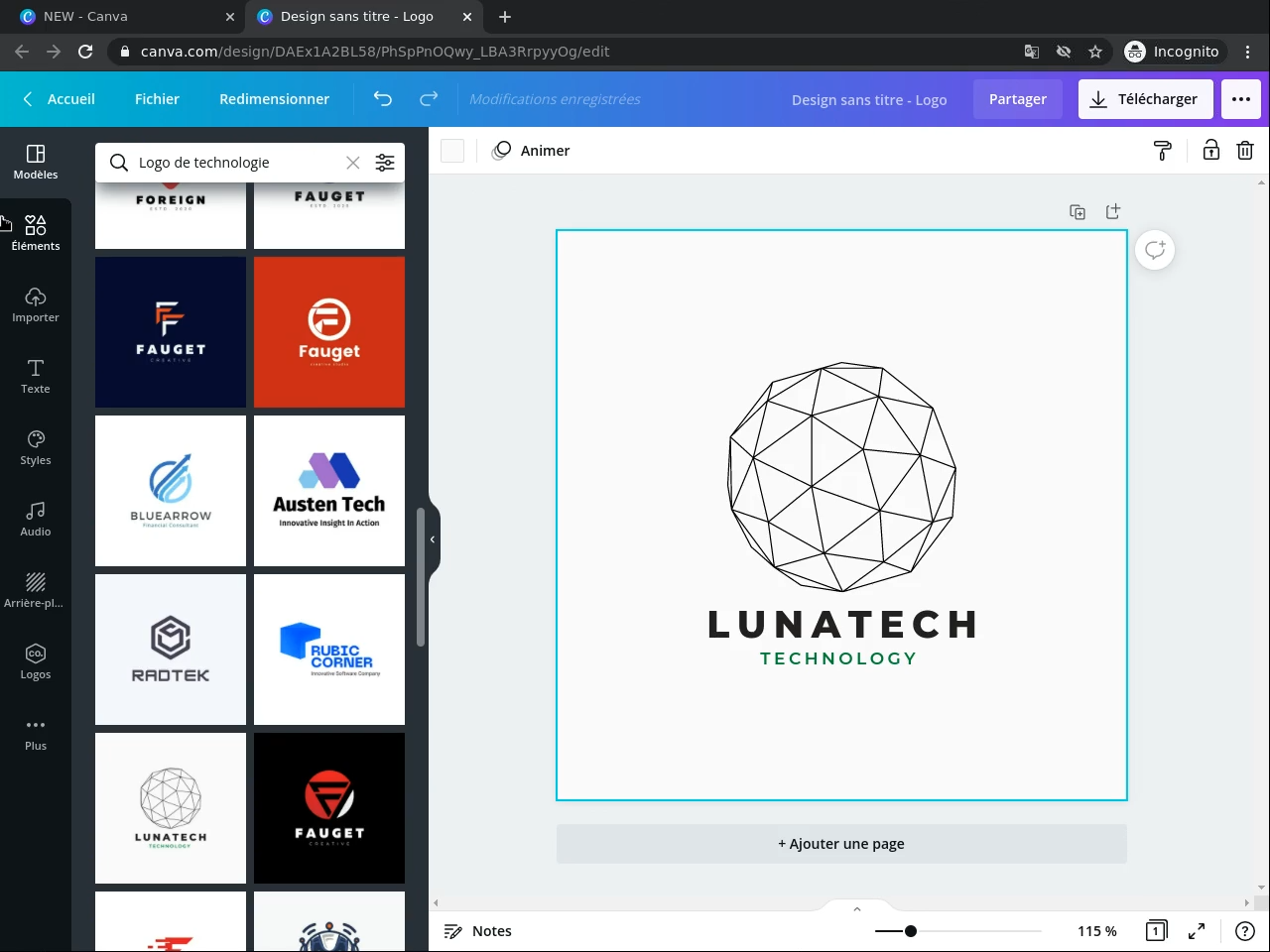This screenshot has height=952, width=1270.
Task: Close the Design sans titre browser tab
Action: 467,17
